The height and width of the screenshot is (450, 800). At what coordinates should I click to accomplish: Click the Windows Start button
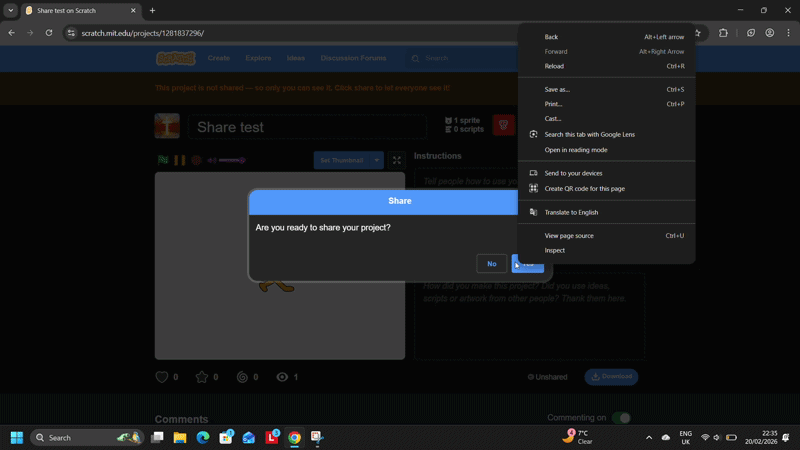(17, 437)
